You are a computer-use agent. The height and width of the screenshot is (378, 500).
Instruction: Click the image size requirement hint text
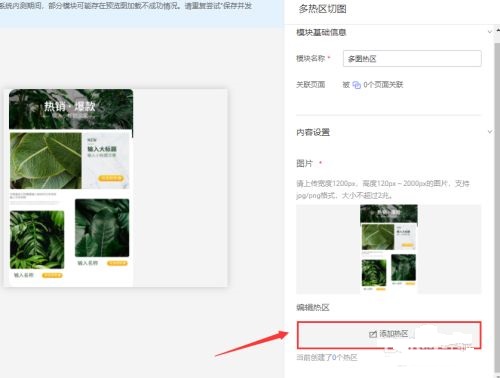click(383, 189)
